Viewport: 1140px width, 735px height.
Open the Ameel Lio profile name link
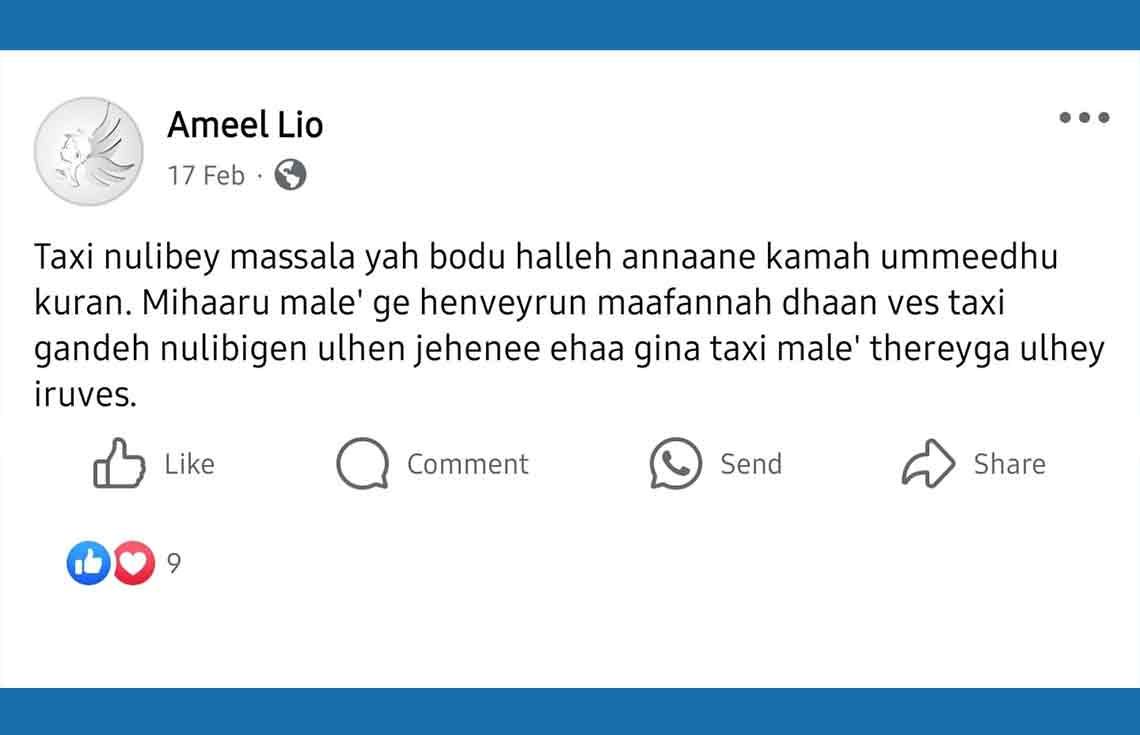point(245,125)
